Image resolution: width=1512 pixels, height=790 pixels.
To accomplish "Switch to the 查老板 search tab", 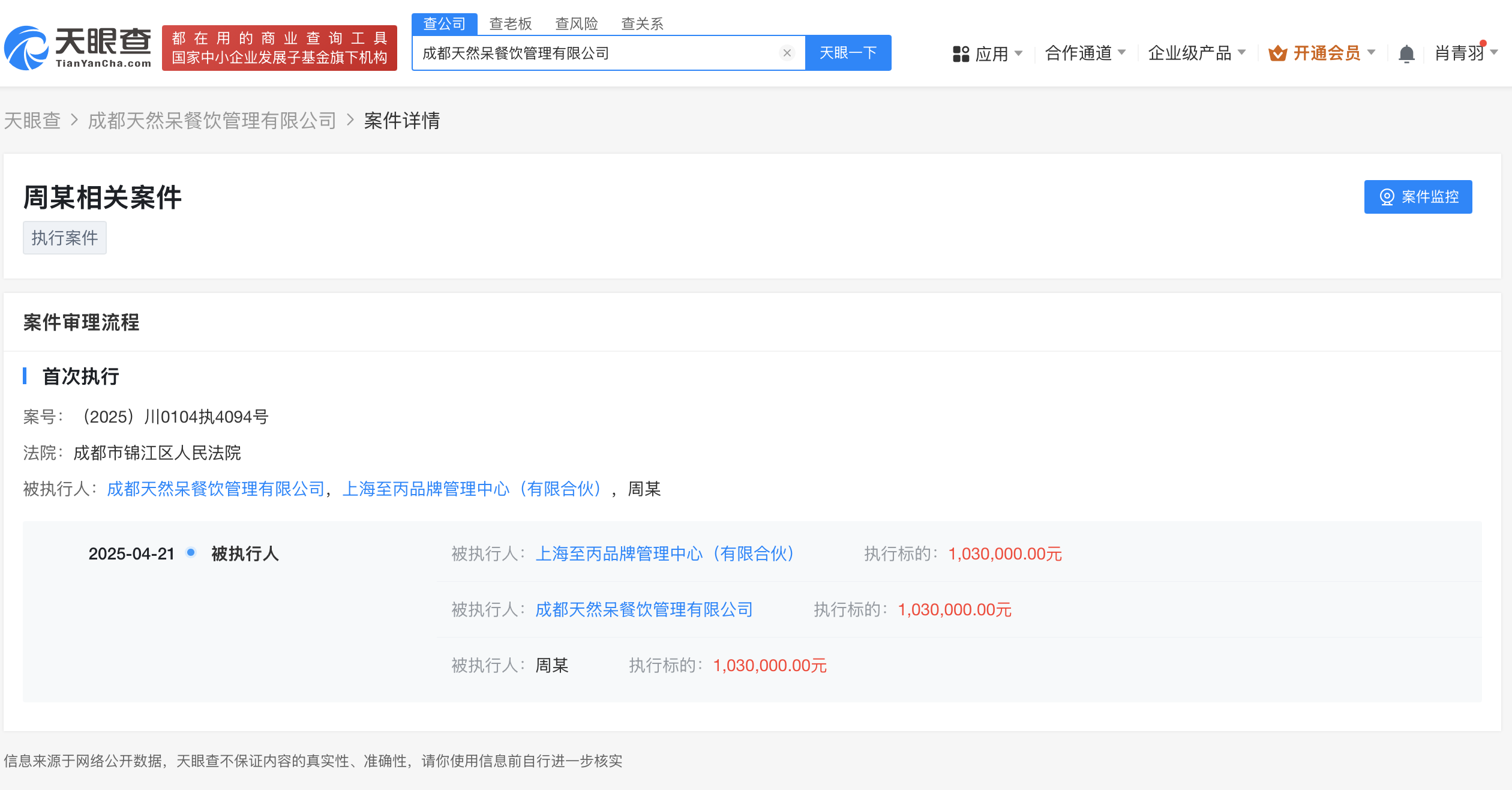I will click(511, 24).
